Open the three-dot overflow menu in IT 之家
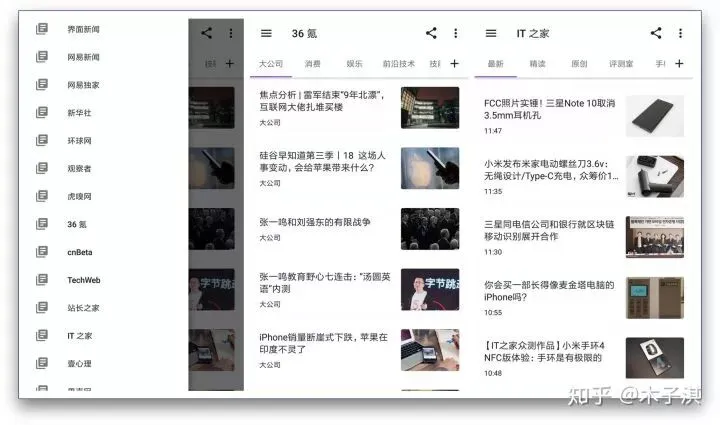The image size is (720, 425). point(681,33)
